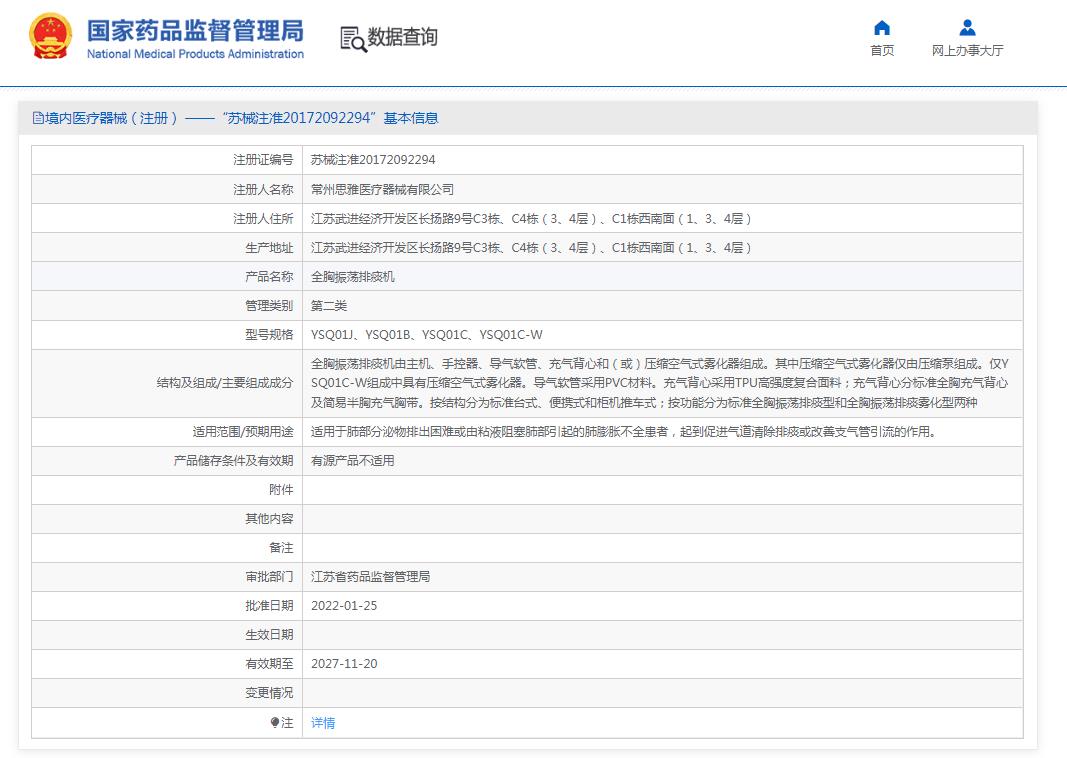Click the 注册人名称 label
Viewport: 1067px width, 758px height.
263,189
